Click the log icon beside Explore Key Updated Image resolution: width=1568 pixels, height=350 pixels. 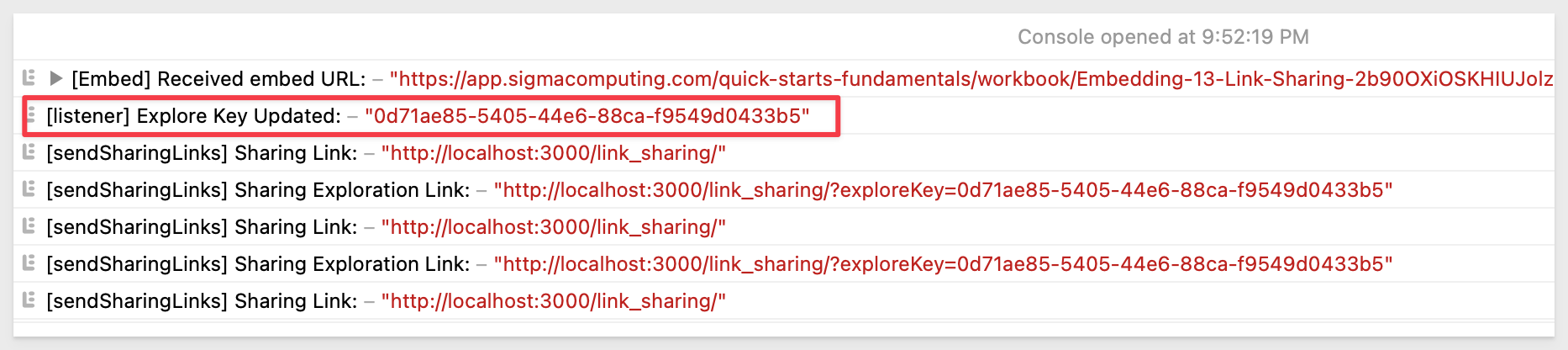[x=29, y=115]
